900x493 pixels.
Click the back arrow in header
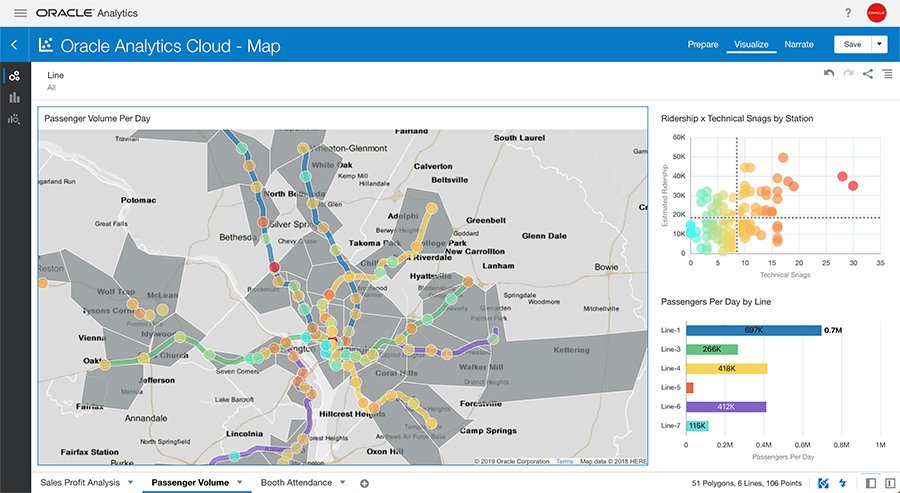click(x=14, y=45)
